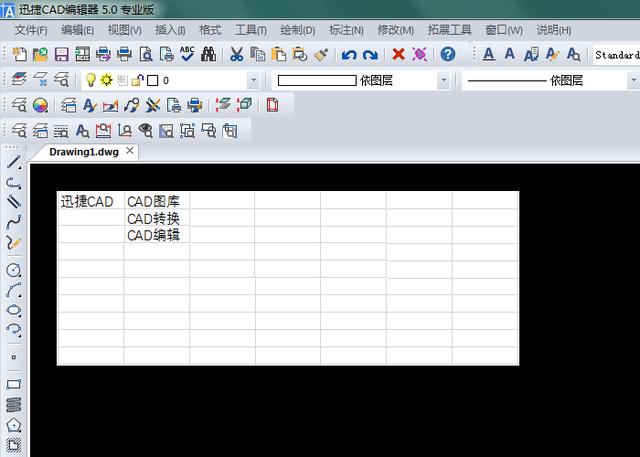
Task: Open the 绘制(D) menu
Action: tap(299, 30)
